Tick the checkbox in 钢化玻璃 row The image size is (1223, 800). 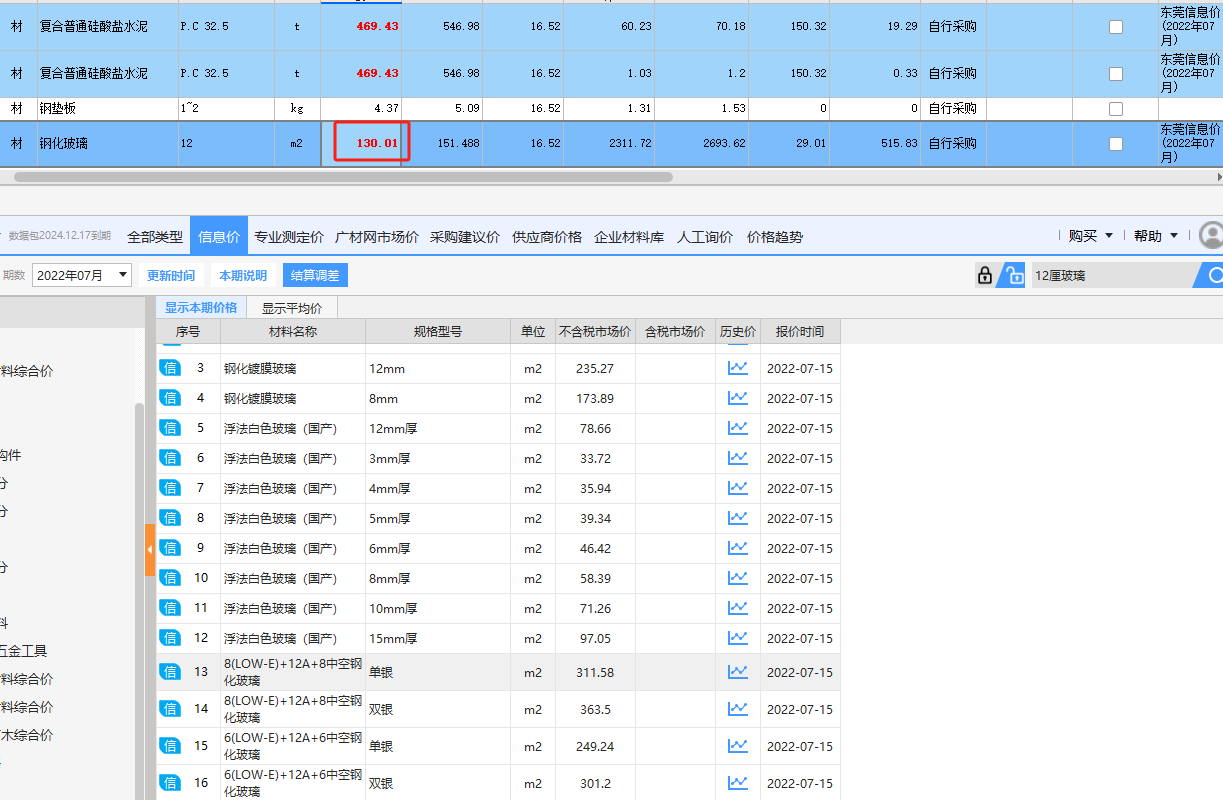pyautogui.click(x=1116, y=144)
